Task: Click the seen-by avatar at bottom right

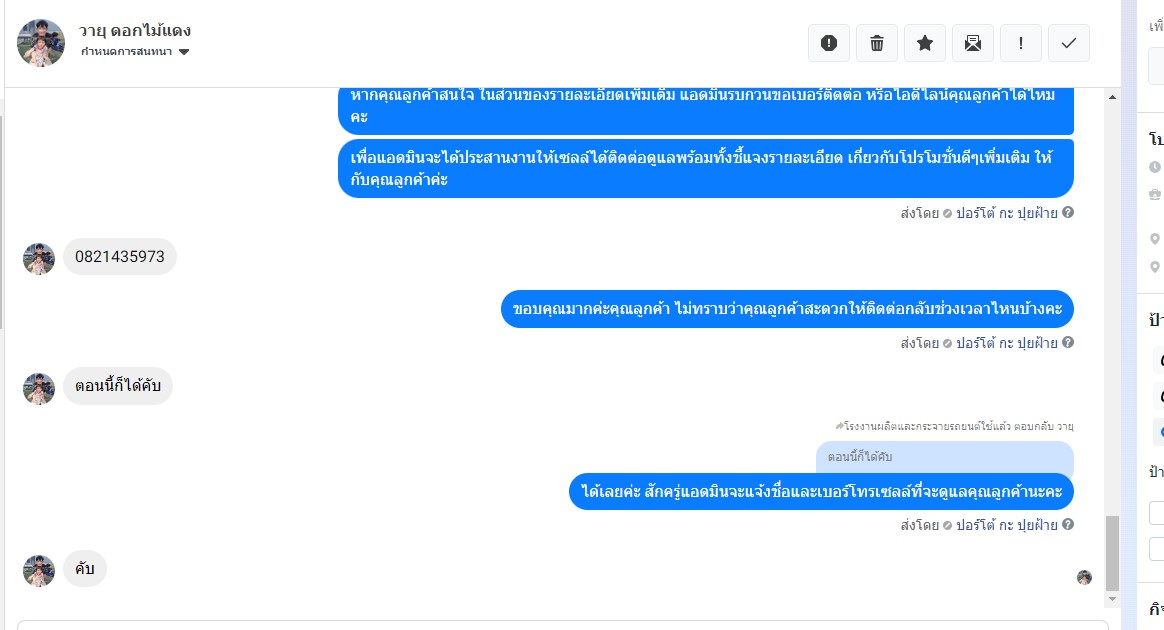Action: [x=1085, y=577]
